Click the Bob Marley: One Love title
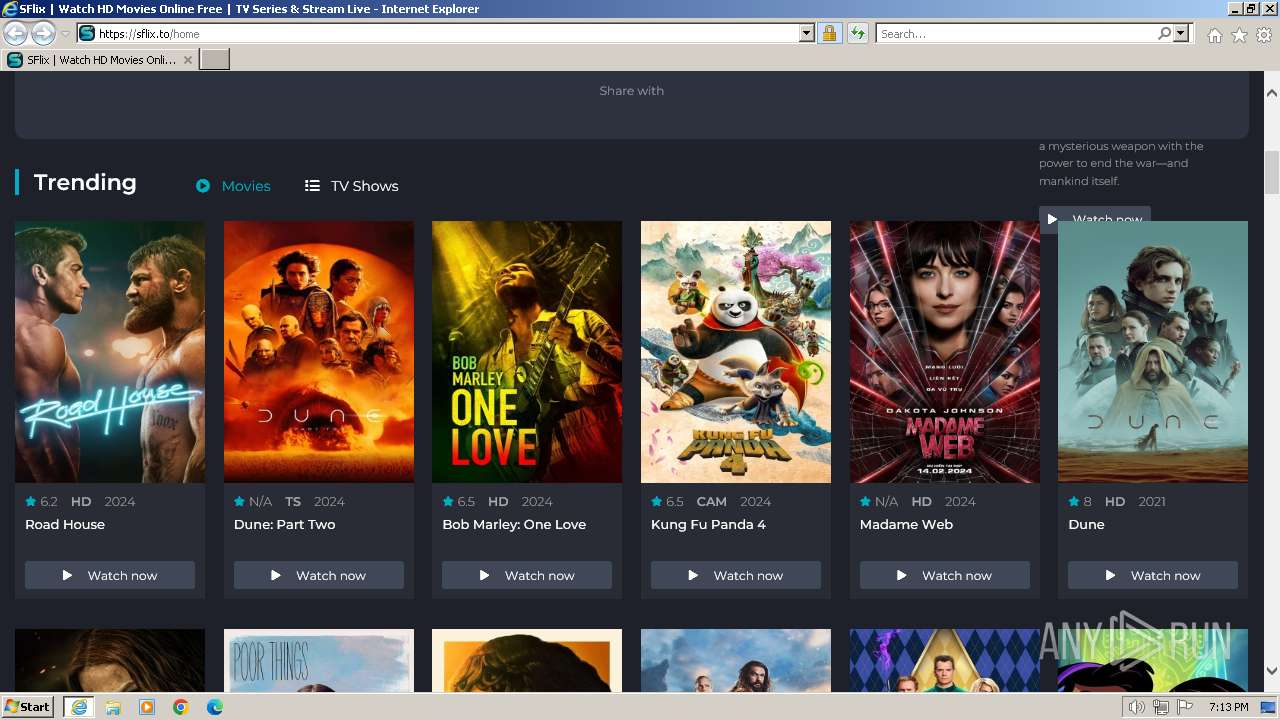1280x720 pixels. (x=514, y=524)
